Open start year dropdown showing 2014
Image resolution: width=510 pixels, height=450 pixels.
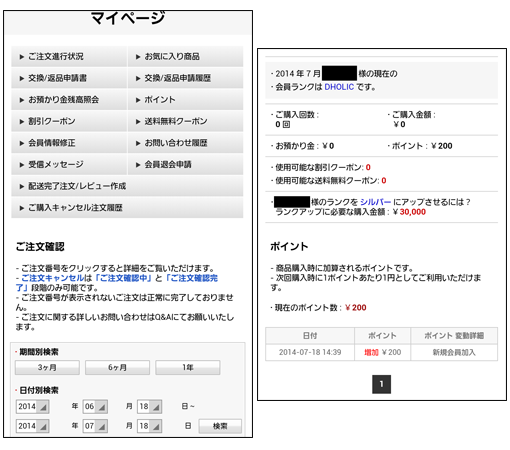click(x=33, y=407)
